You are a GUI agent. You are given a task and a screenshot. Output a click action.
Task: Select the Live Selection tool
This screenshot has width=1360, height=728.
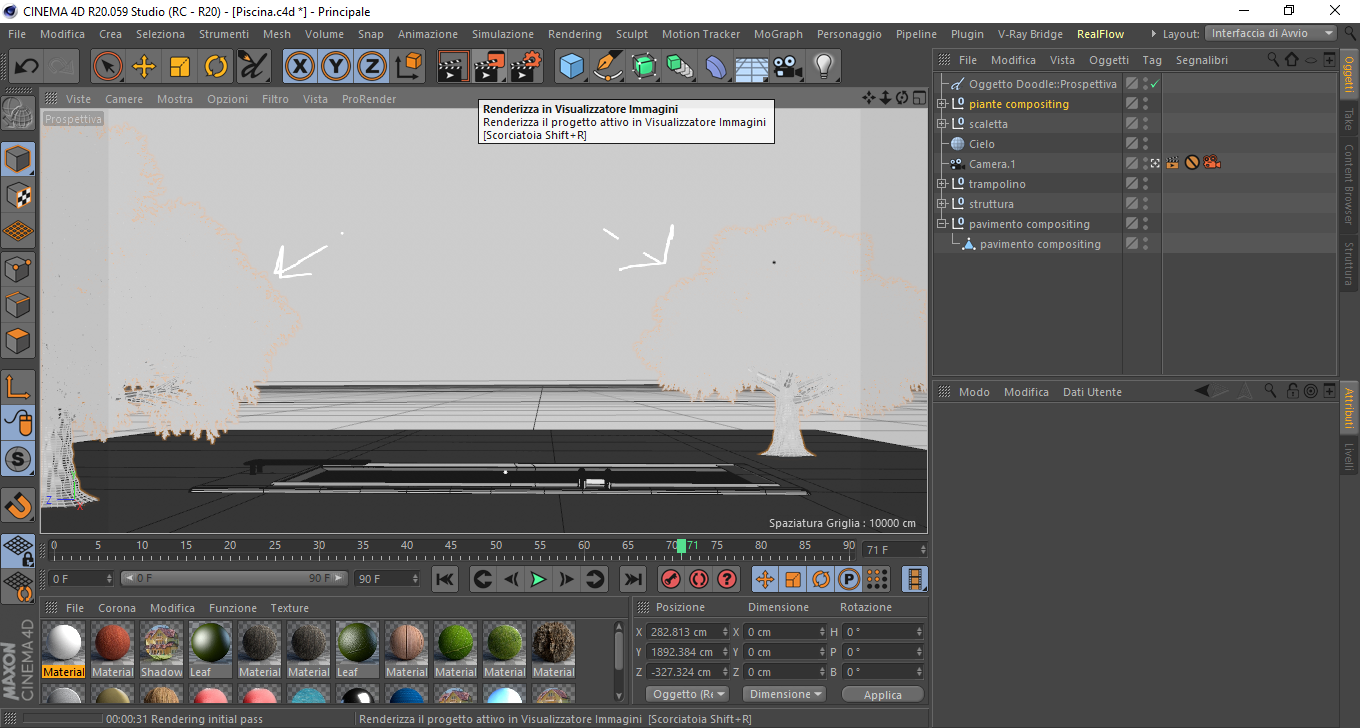(x=108, y=67)
